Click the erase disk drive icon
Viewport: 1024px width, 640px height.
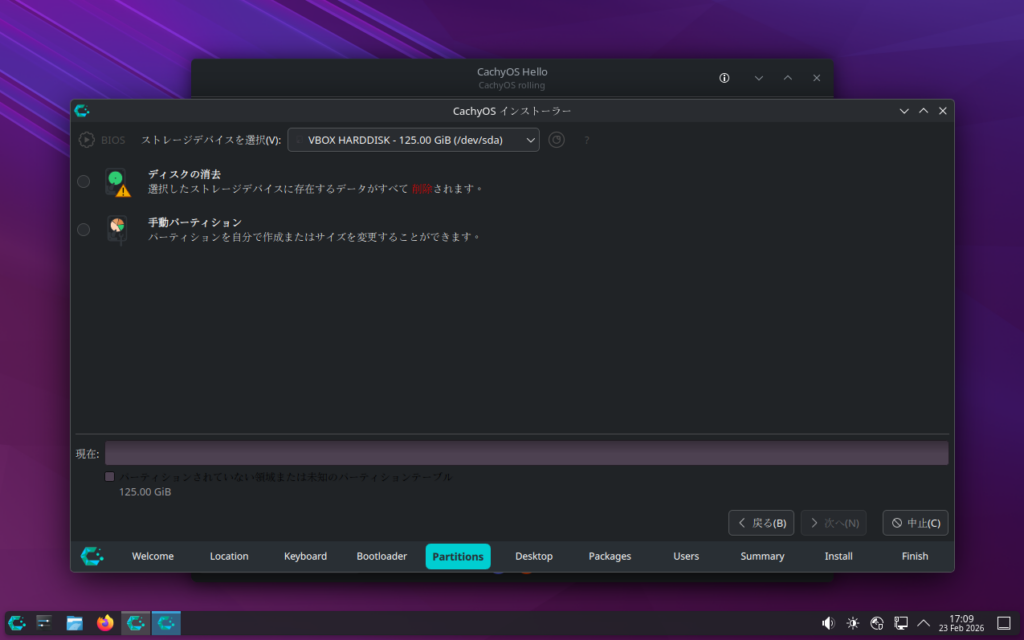click(x=118, y=181)
